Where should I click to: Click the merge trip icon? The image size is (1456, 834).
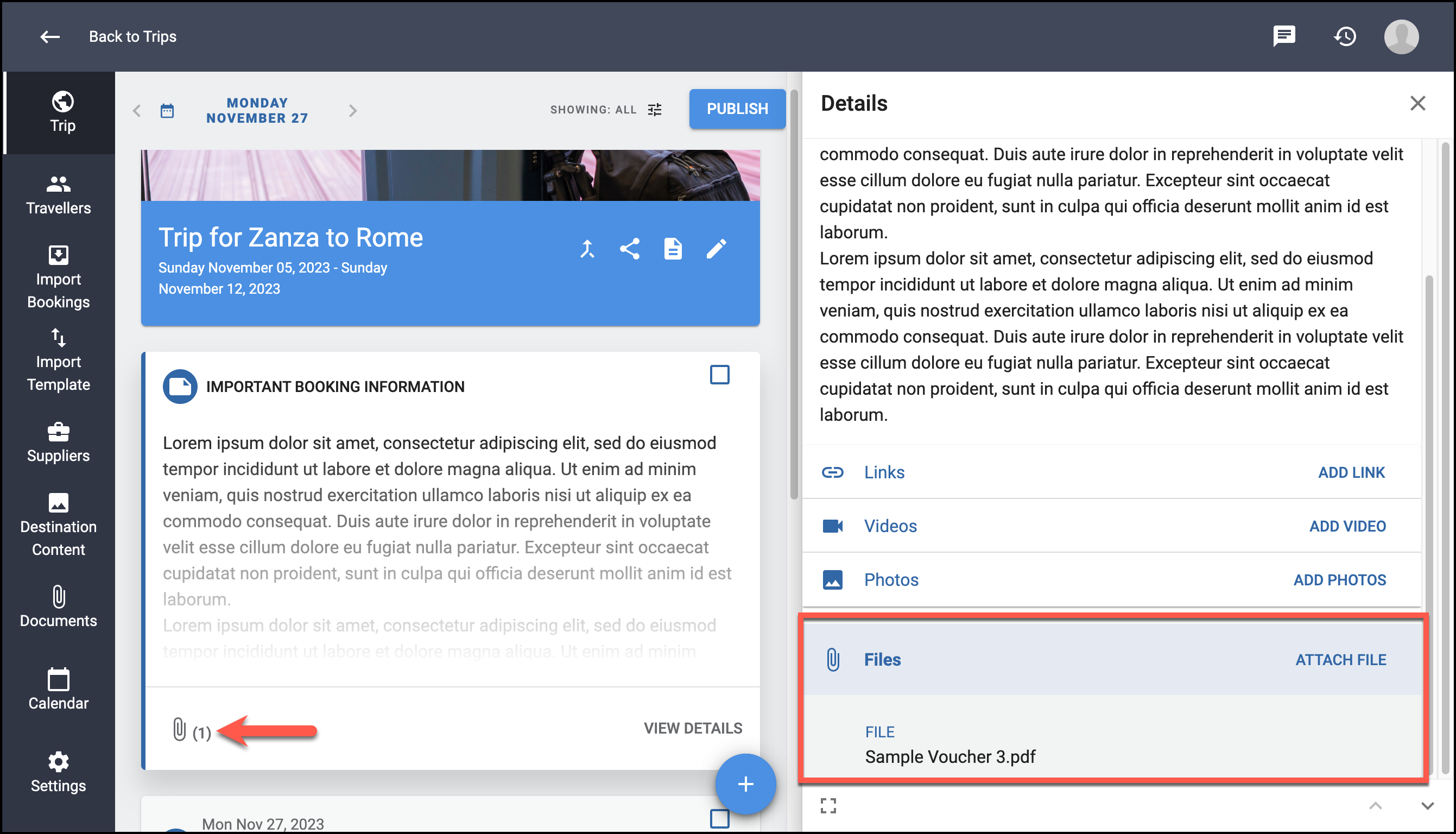pyautogui.click(x=587, y=249)
